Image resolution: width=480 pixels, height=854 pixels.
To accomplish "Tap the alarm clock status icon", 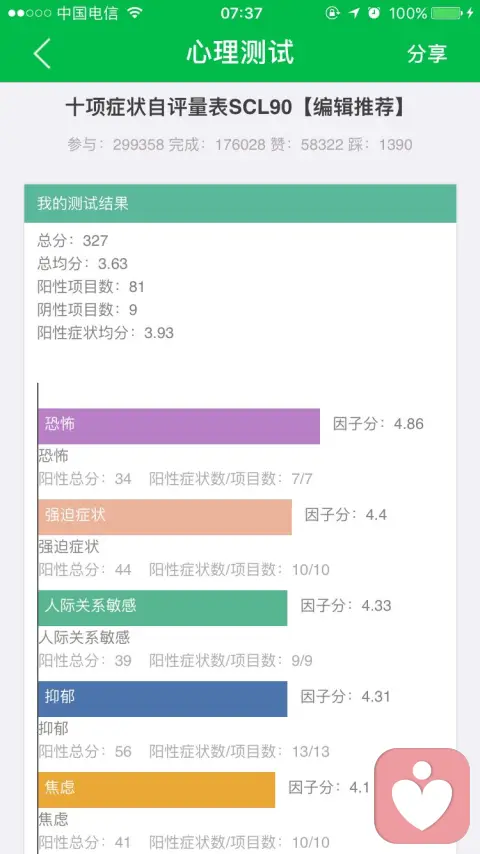I will tap(374, 13).
